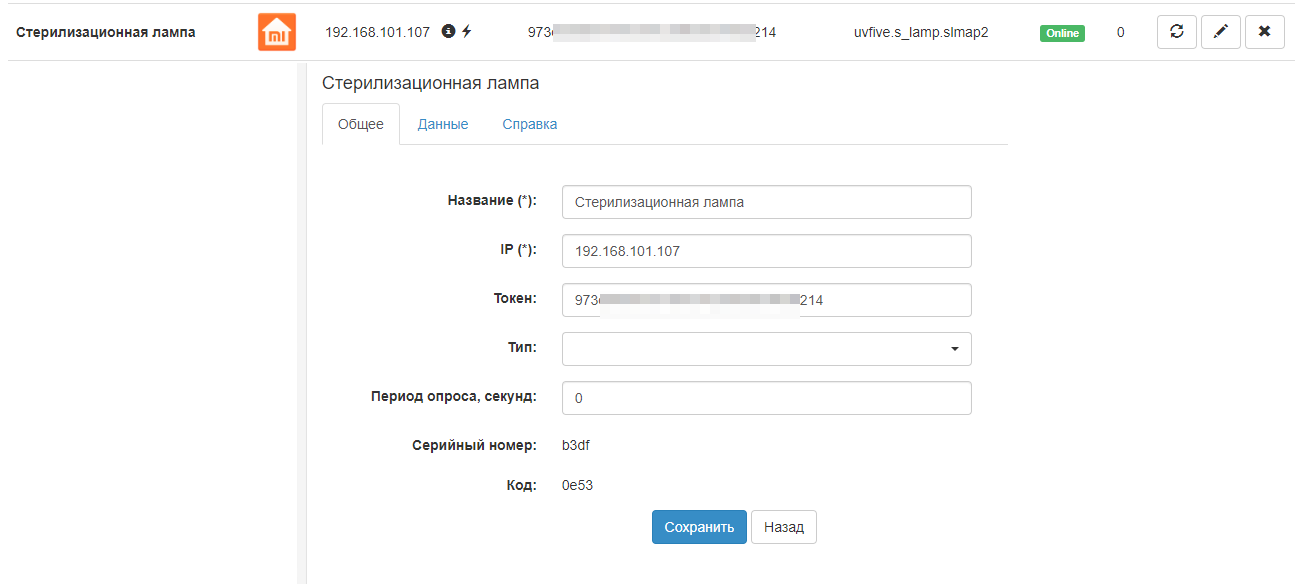Click into the IP address input field
This screenshot has height=584, width=1304.
[766, 251]
